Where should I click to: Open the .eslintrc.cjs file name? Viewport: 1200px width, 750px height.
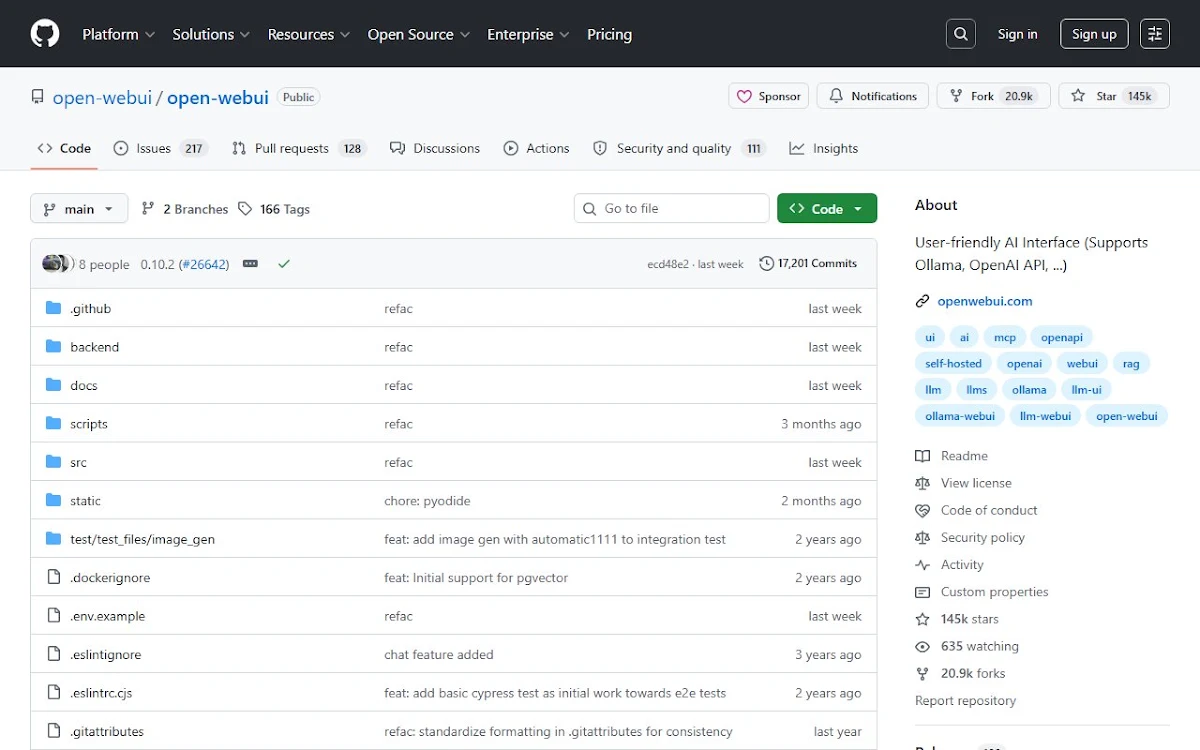[101, 693]
